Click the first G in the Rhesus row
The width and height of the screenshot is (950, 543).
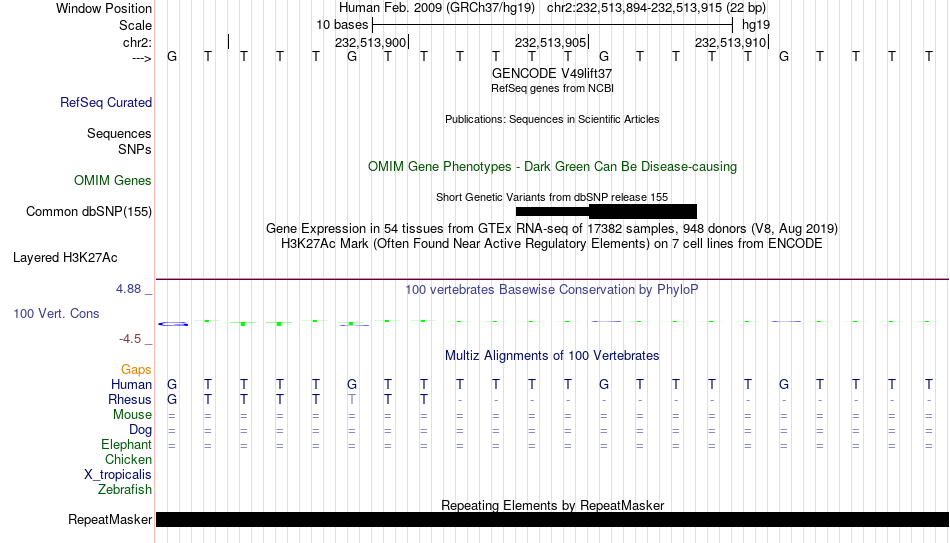tap(172, 399)
